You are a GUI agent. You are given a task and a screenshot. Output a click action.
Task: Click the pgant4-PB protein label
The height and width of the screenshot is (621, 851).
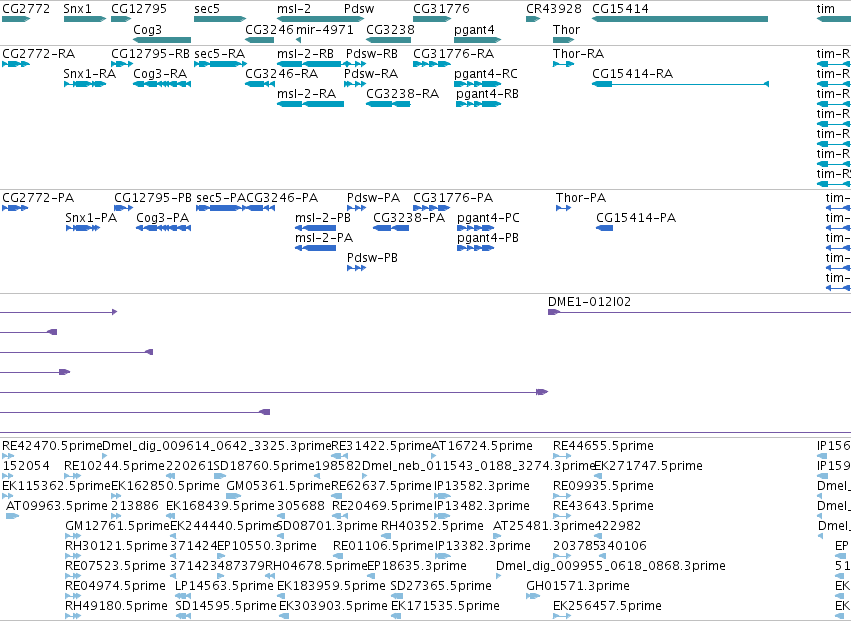[488, 238]
